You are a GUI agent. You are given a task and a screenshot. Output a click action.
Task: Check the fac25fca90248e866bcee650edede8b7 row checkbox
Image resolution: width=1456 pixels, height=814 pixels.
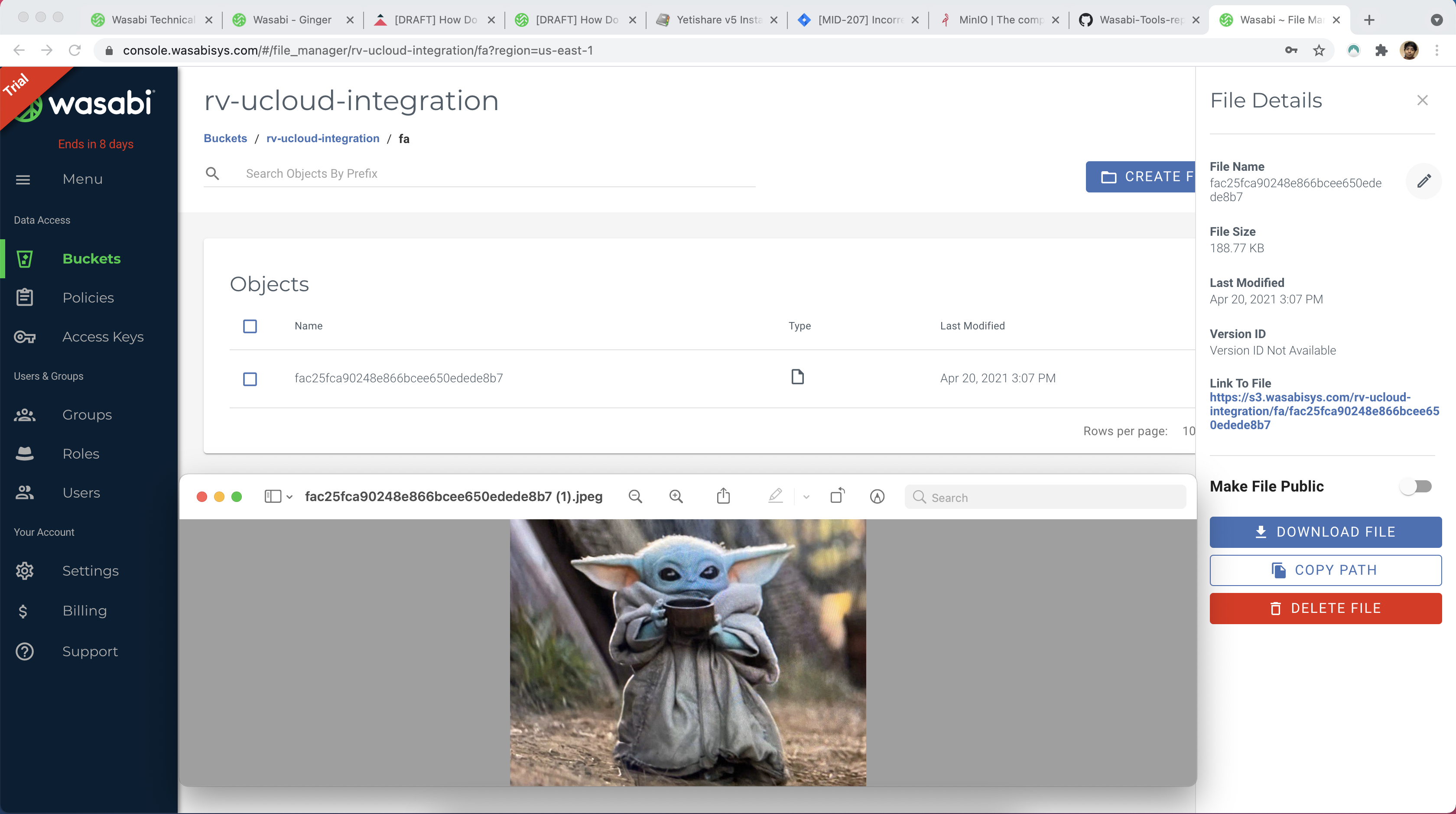tap(250, 379)
